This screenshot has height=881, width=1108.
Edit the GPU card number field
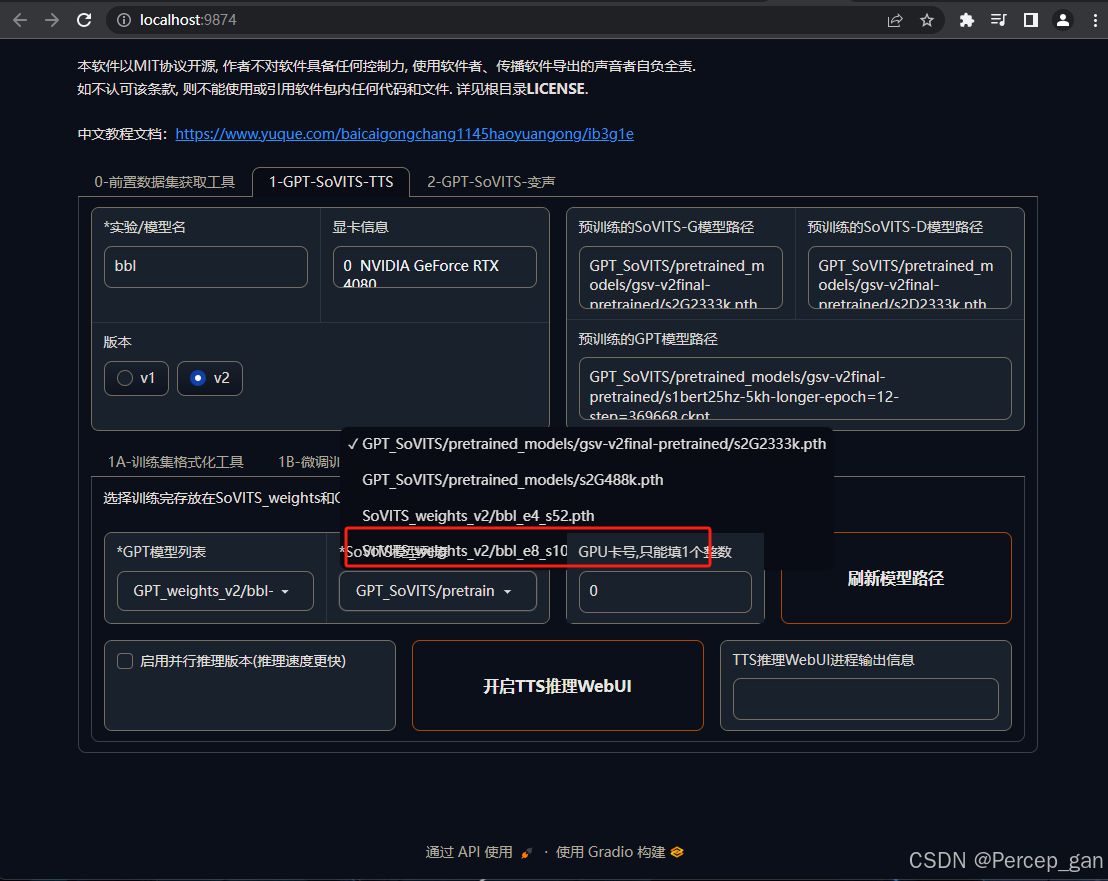click(665, 591)
